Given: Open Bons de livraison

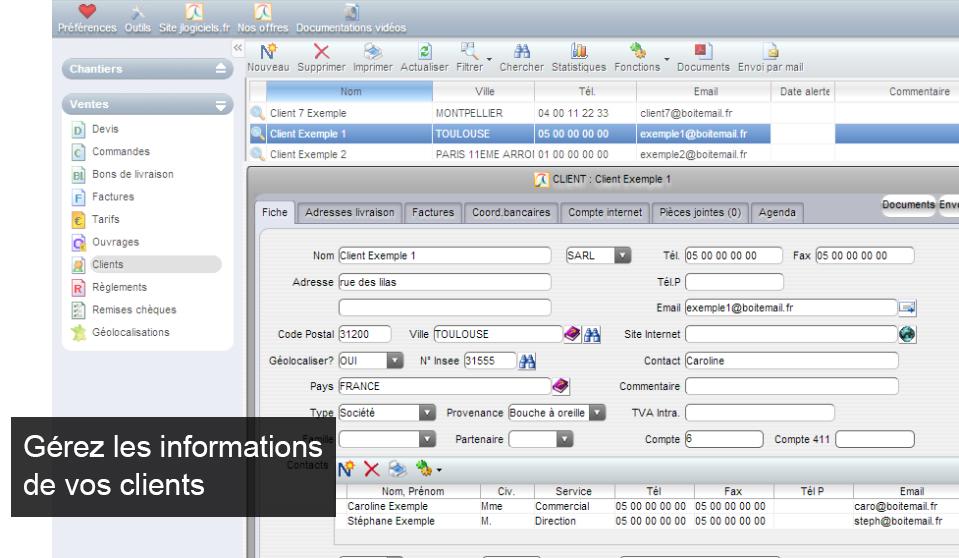Looking at the screenshot, I should point(133,174).
